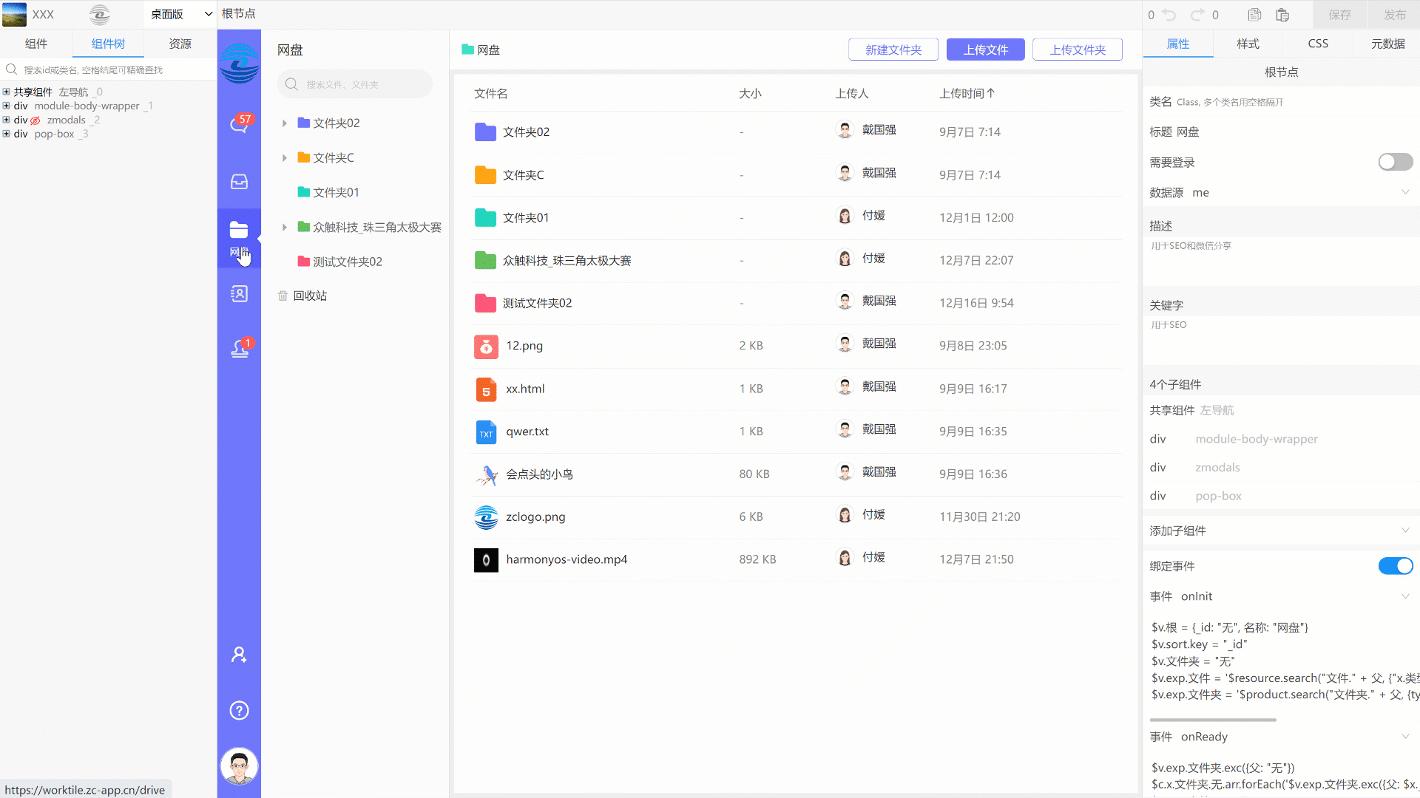Click the sort arrow on 上传时间 header

pos(991,94)
